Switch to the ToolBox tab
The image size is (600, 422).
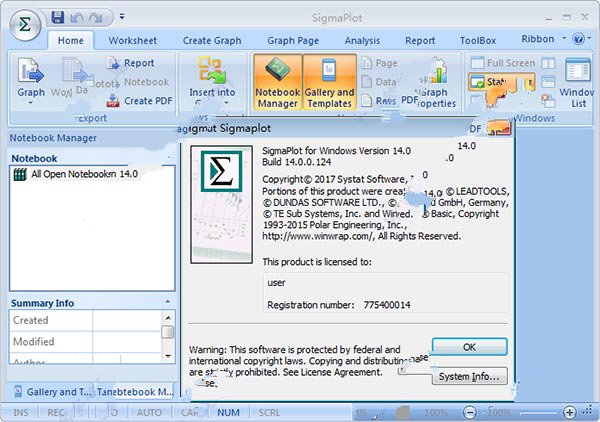click(x=478, y=41)
